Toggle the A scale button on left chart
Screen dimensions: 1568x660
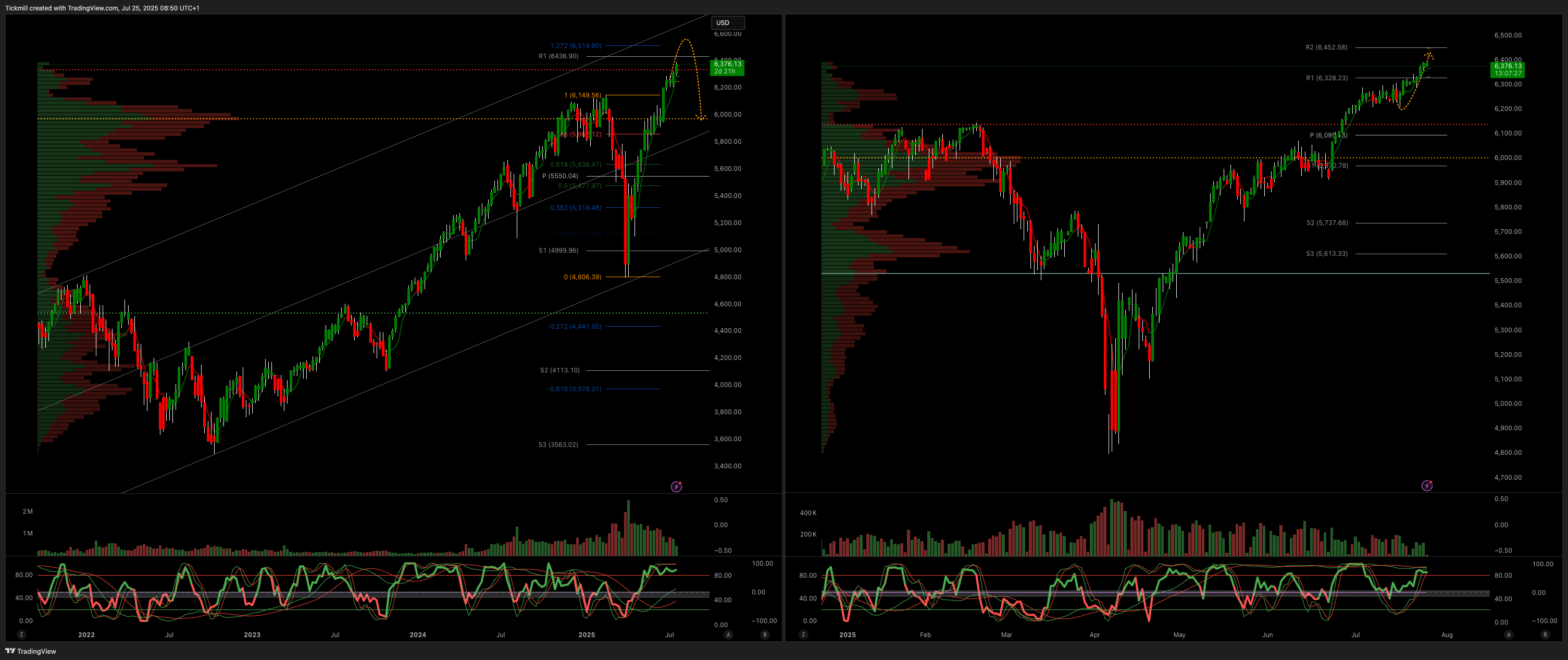pos(728,634)
